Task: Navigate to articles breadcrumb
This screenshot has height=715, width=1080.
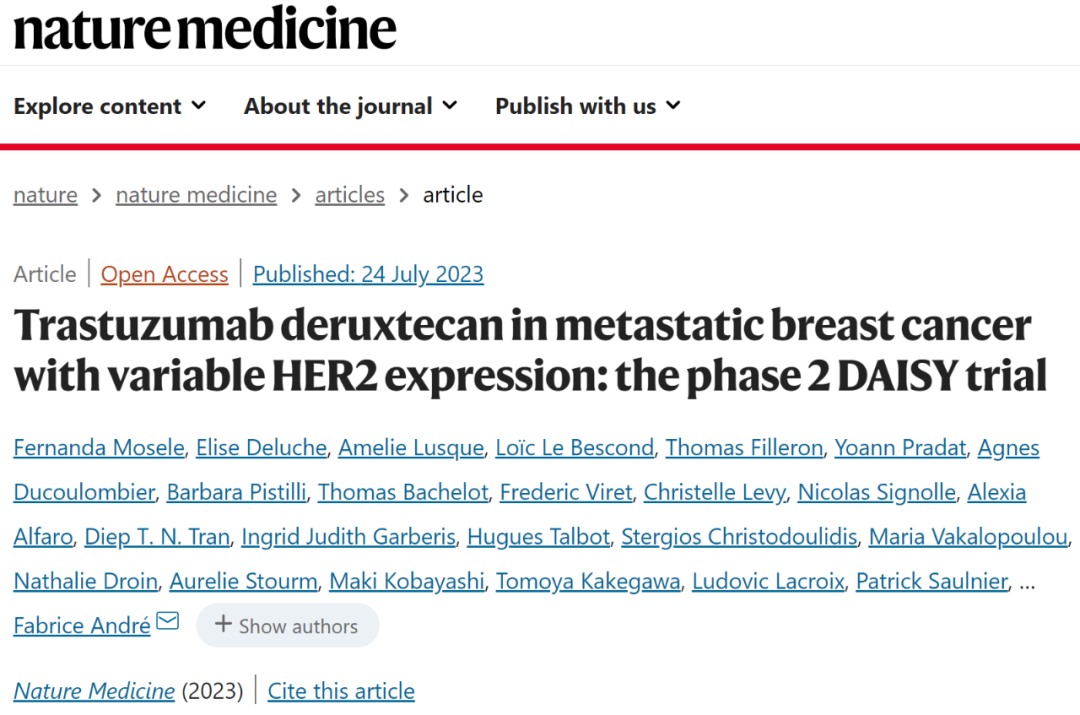Action: (350, 195)
